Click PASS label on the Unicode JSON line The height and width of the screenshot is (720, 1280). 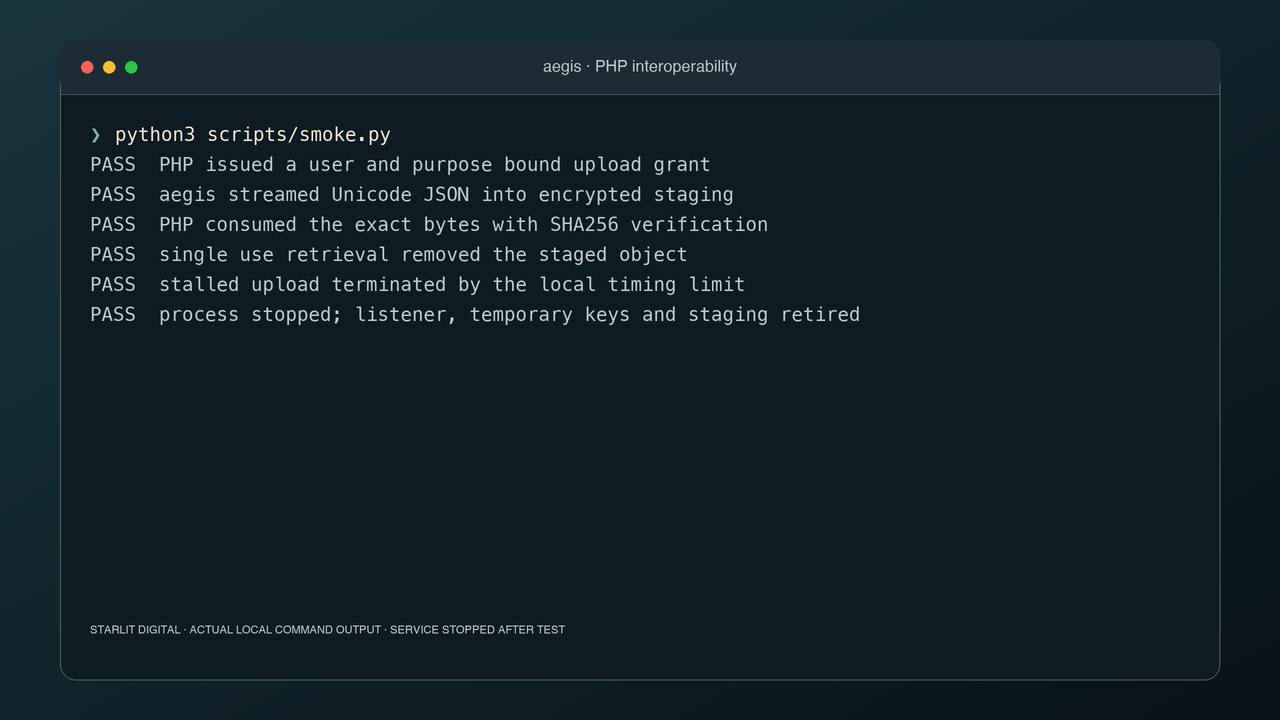click(113, 195)
